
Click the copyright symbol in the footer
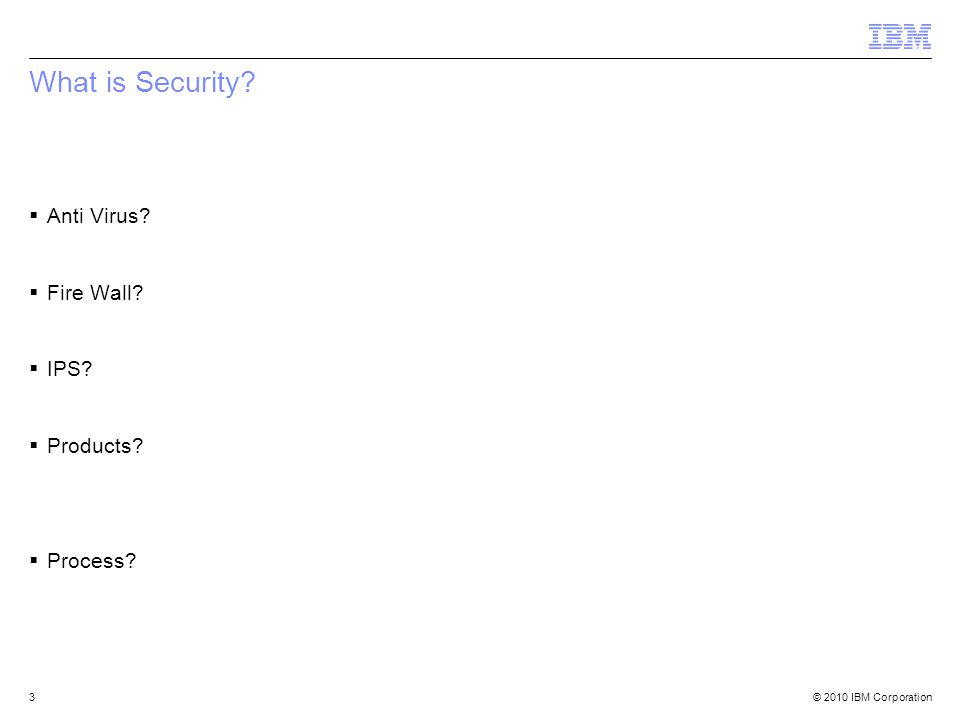pos(817,697)
